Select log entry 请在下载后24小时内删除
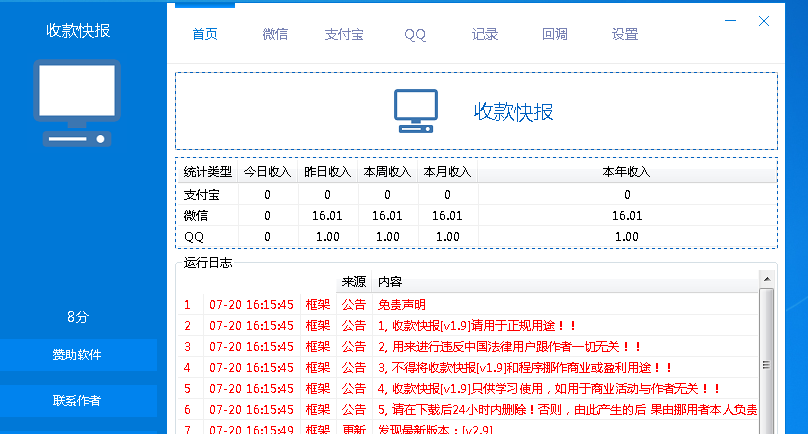 [468, 410]
